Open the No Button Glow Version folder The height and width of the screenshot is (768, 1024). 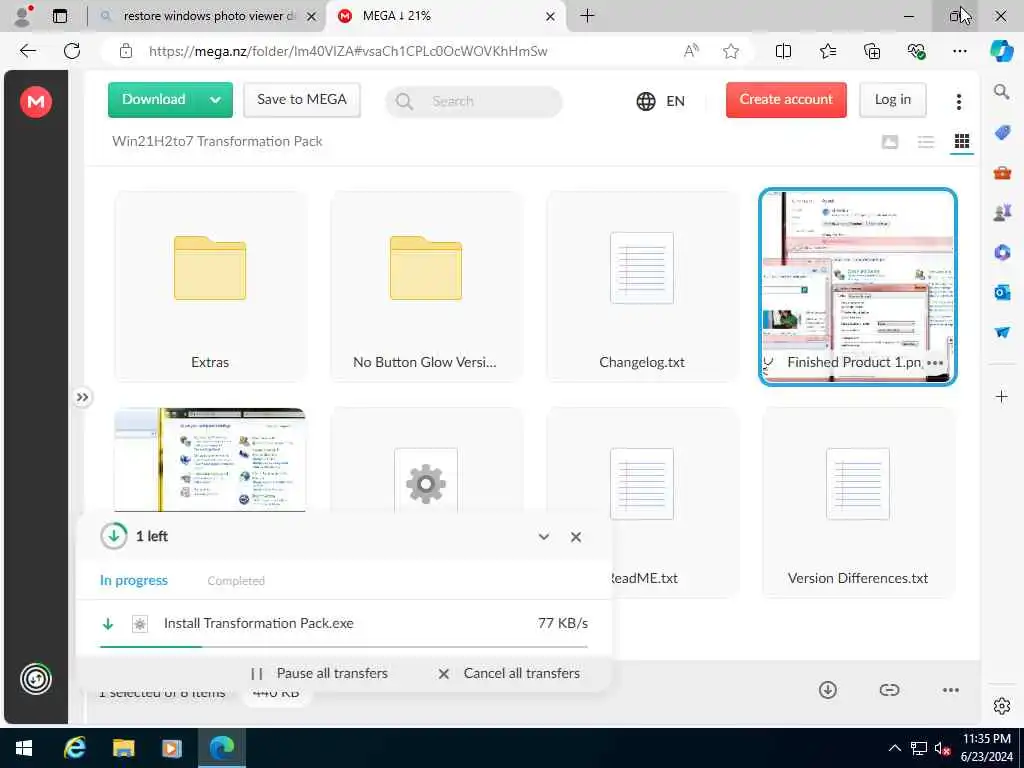tap(426, 286)
